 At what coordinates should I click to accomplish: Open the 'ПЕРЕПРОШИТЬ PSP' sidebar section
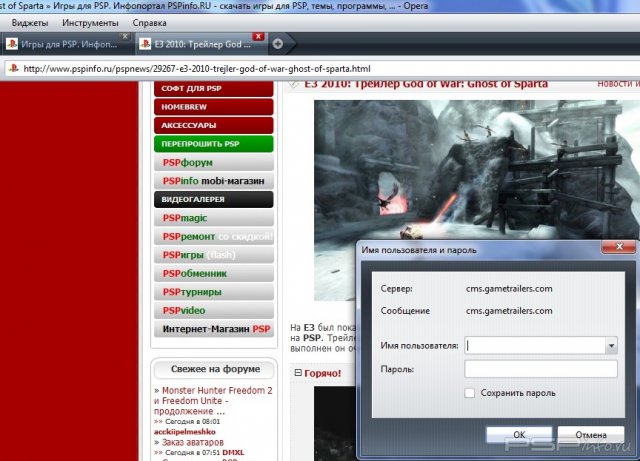(x=214, y=144)
